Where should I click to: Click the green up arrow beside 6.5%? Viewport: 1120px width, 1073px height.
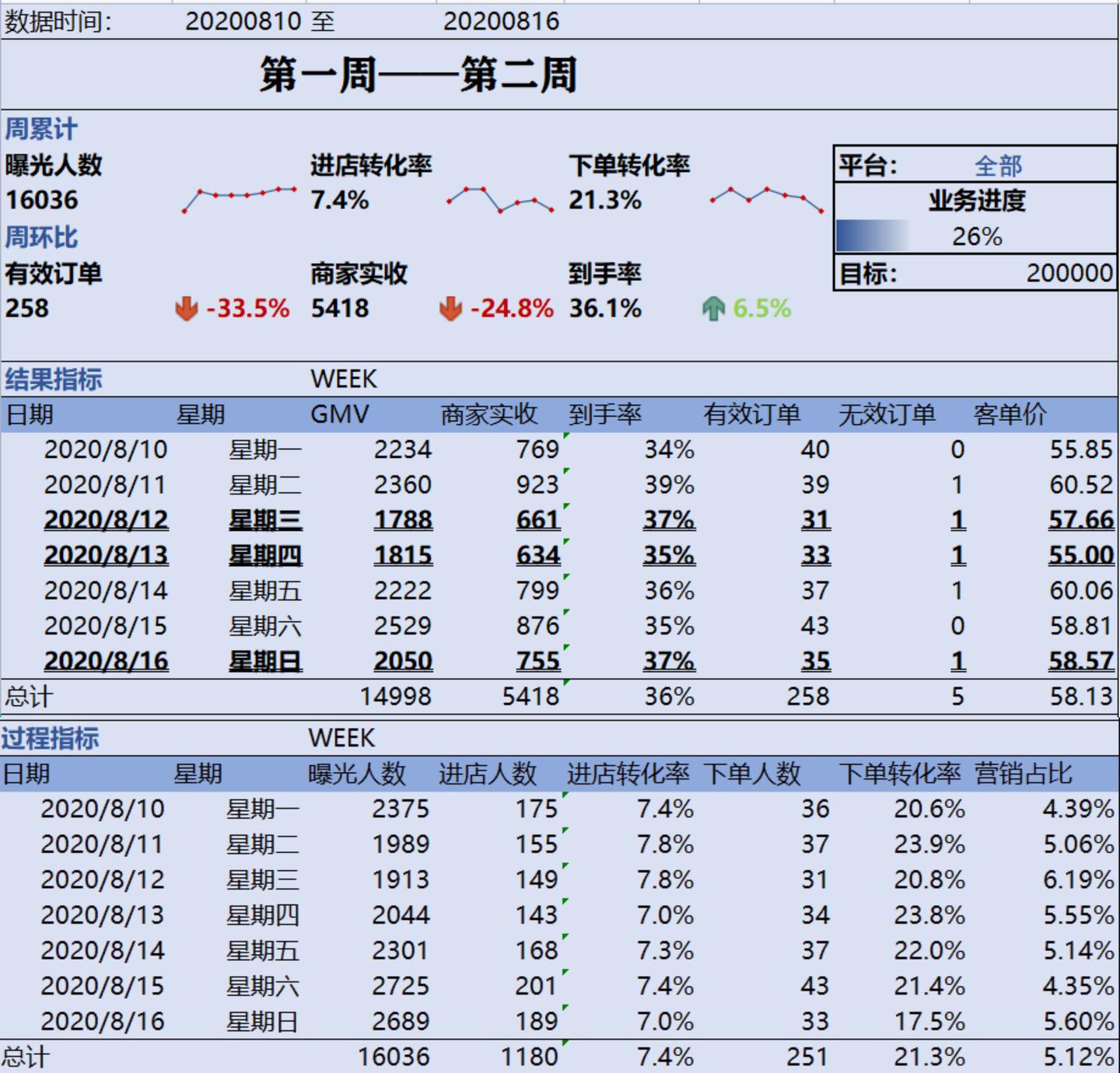[x=715, y=309]
